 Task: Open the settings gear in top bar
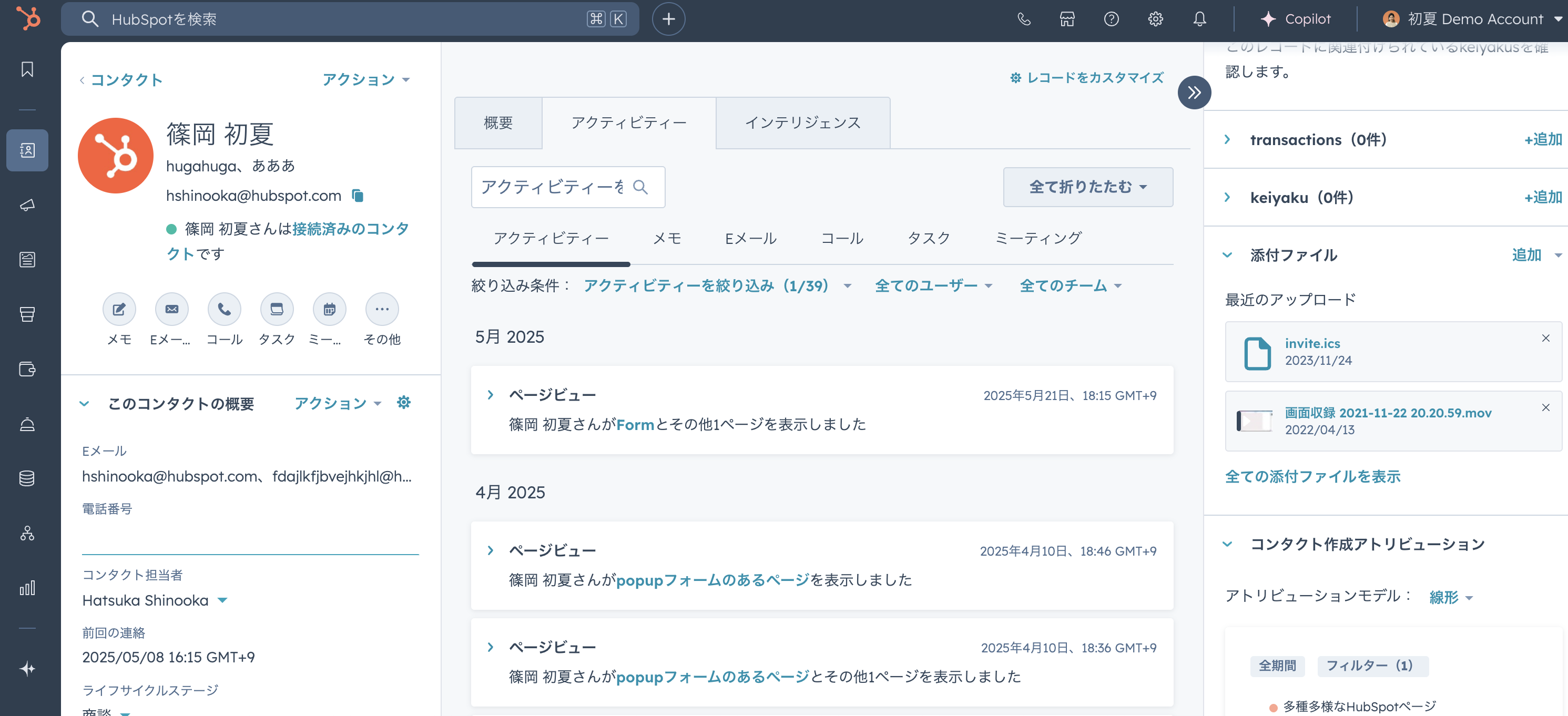pyautogui.click(x=1155, y=19)
